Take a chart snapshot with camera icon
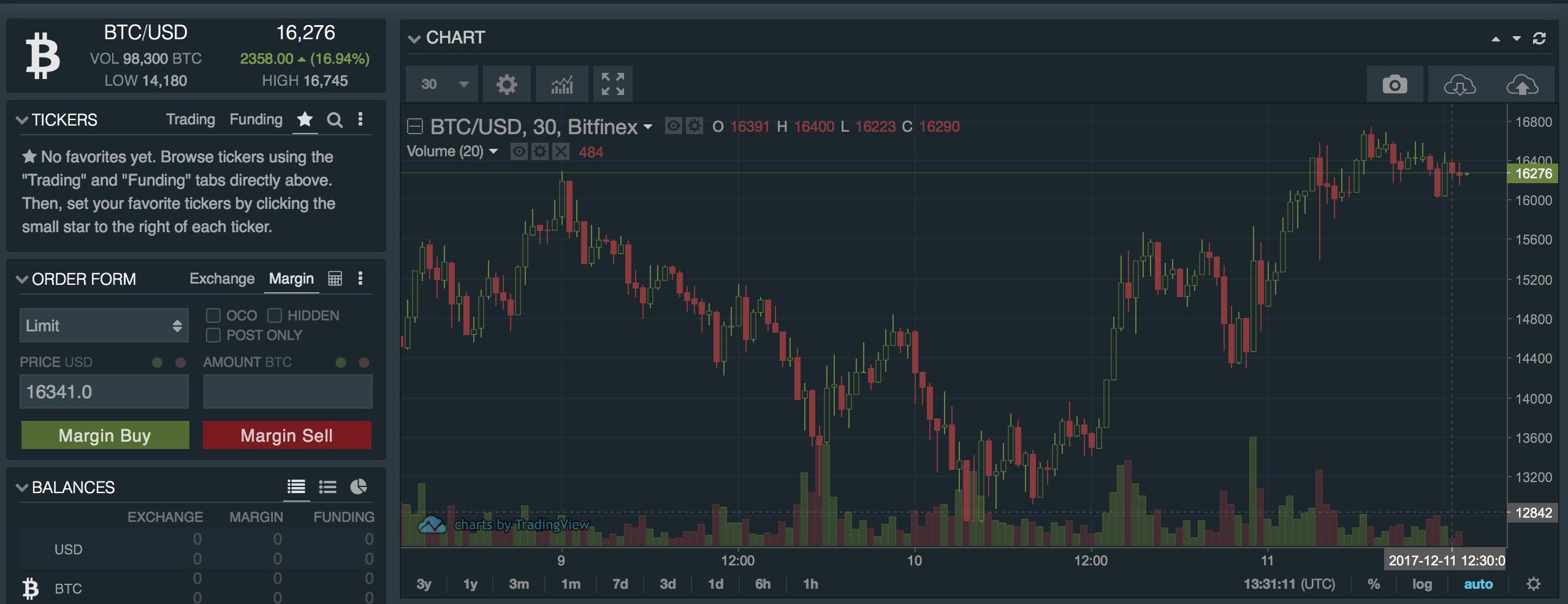The height and width of the screenshot is (604, 1568). coord(1395,84)
